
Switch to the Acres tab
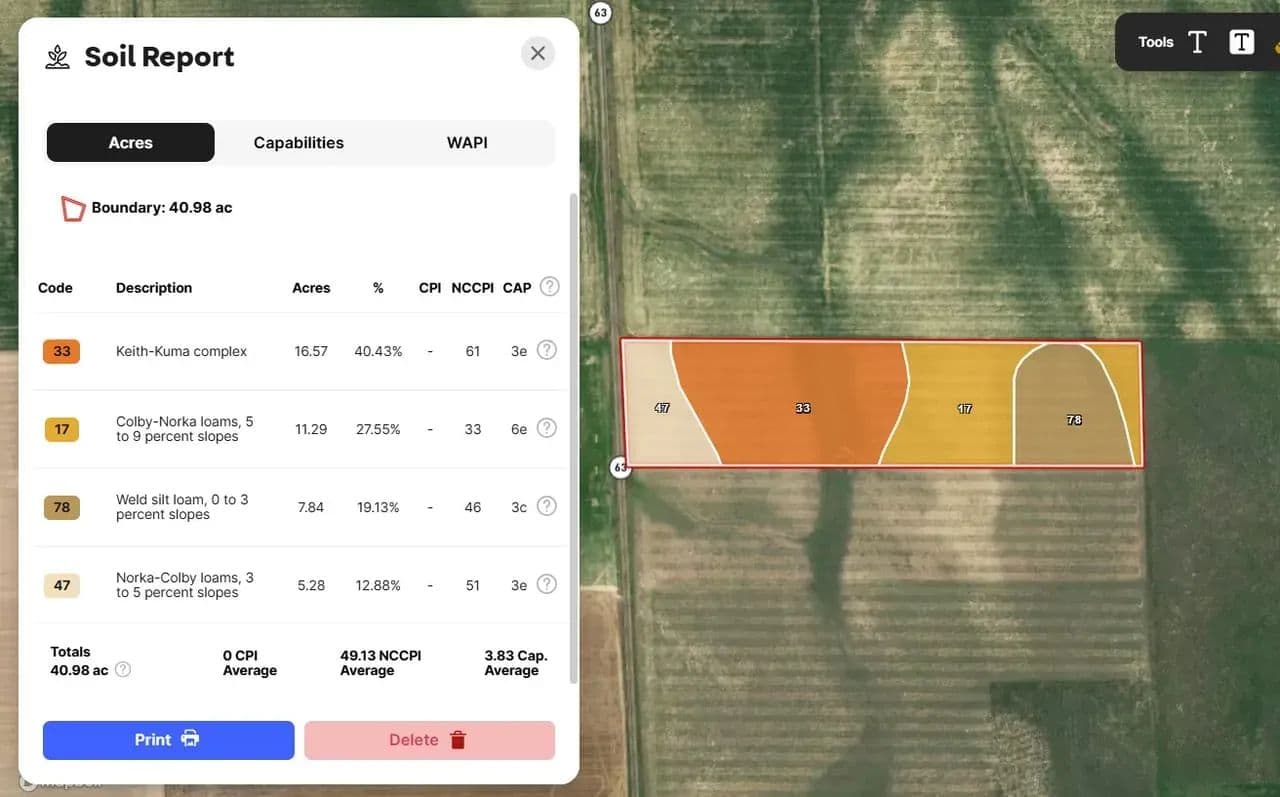[131, 143]
